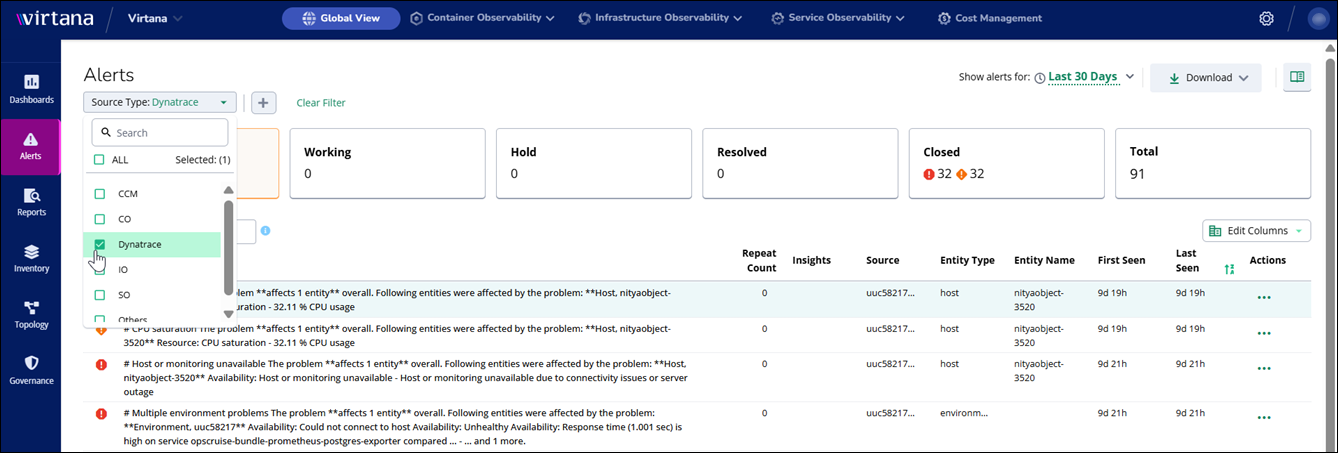
Task: Expand Service Observability menu
Action: click(838, 18)
